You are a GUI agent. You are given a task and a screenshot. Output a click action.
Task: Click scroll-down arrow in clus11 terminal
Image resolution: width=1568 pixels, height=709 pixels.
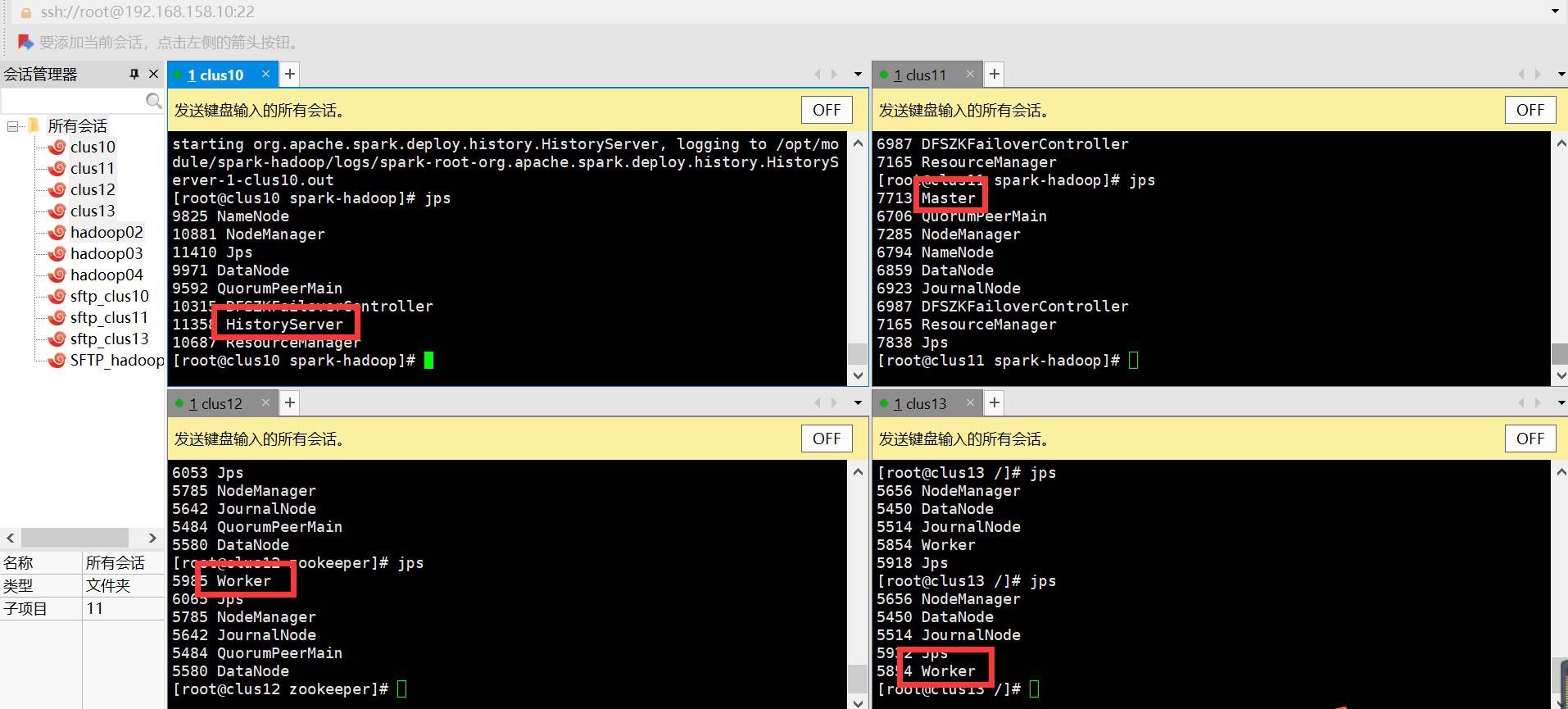coord(1561,375)
